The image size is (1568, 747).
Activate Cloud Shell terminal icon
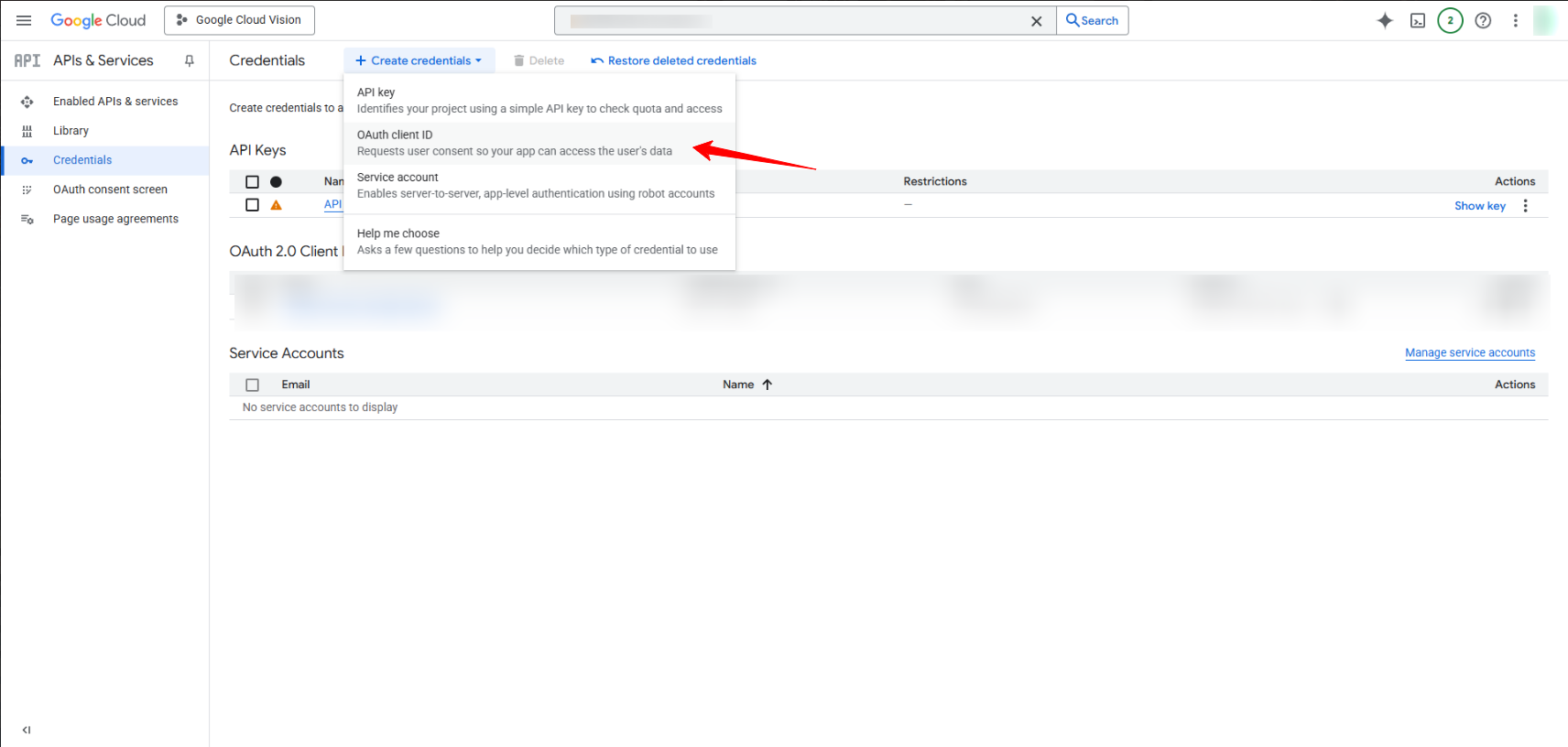(x=1417, y=20)
